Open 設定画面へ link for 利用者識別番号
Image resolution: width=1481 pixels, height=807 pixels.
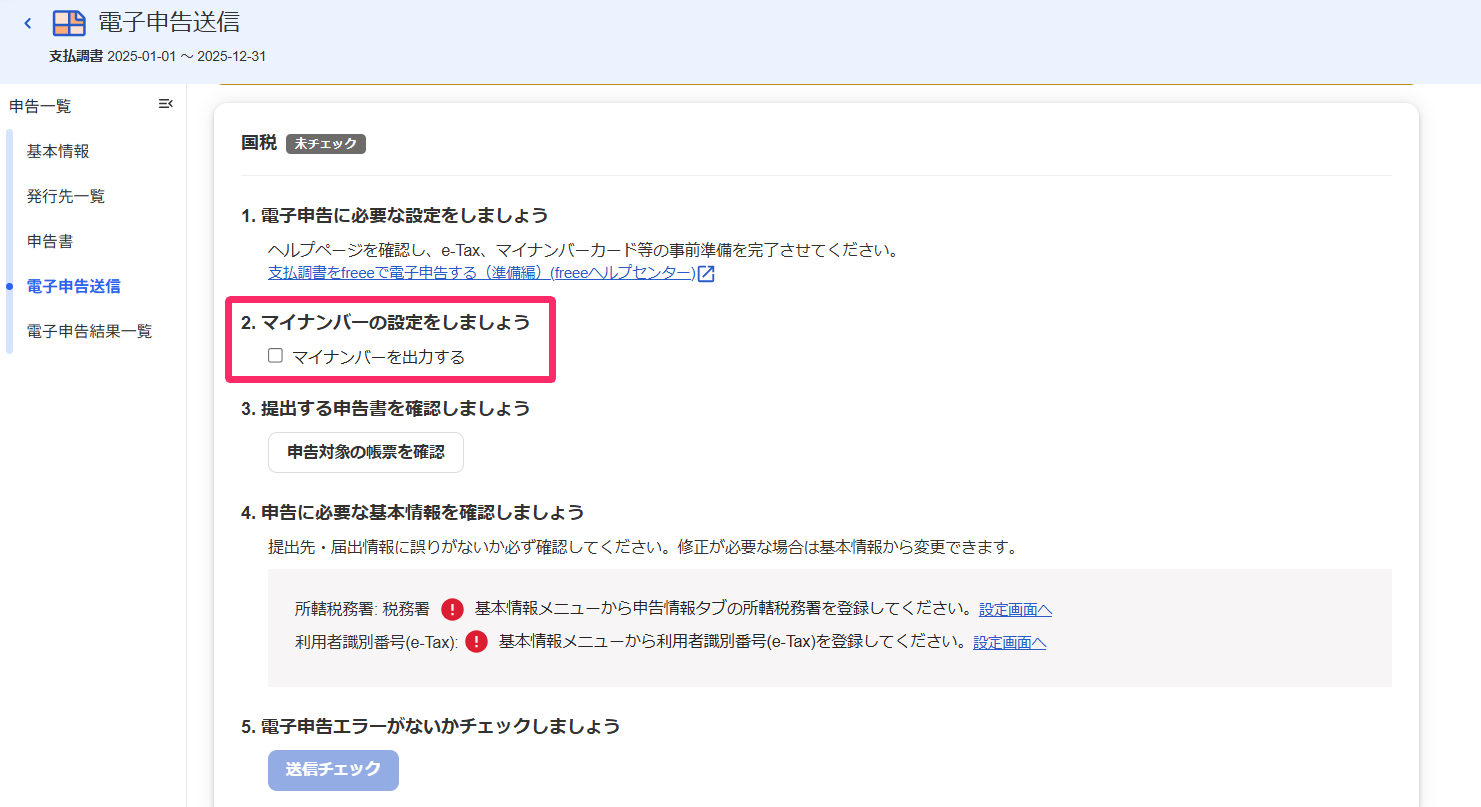1010,642
